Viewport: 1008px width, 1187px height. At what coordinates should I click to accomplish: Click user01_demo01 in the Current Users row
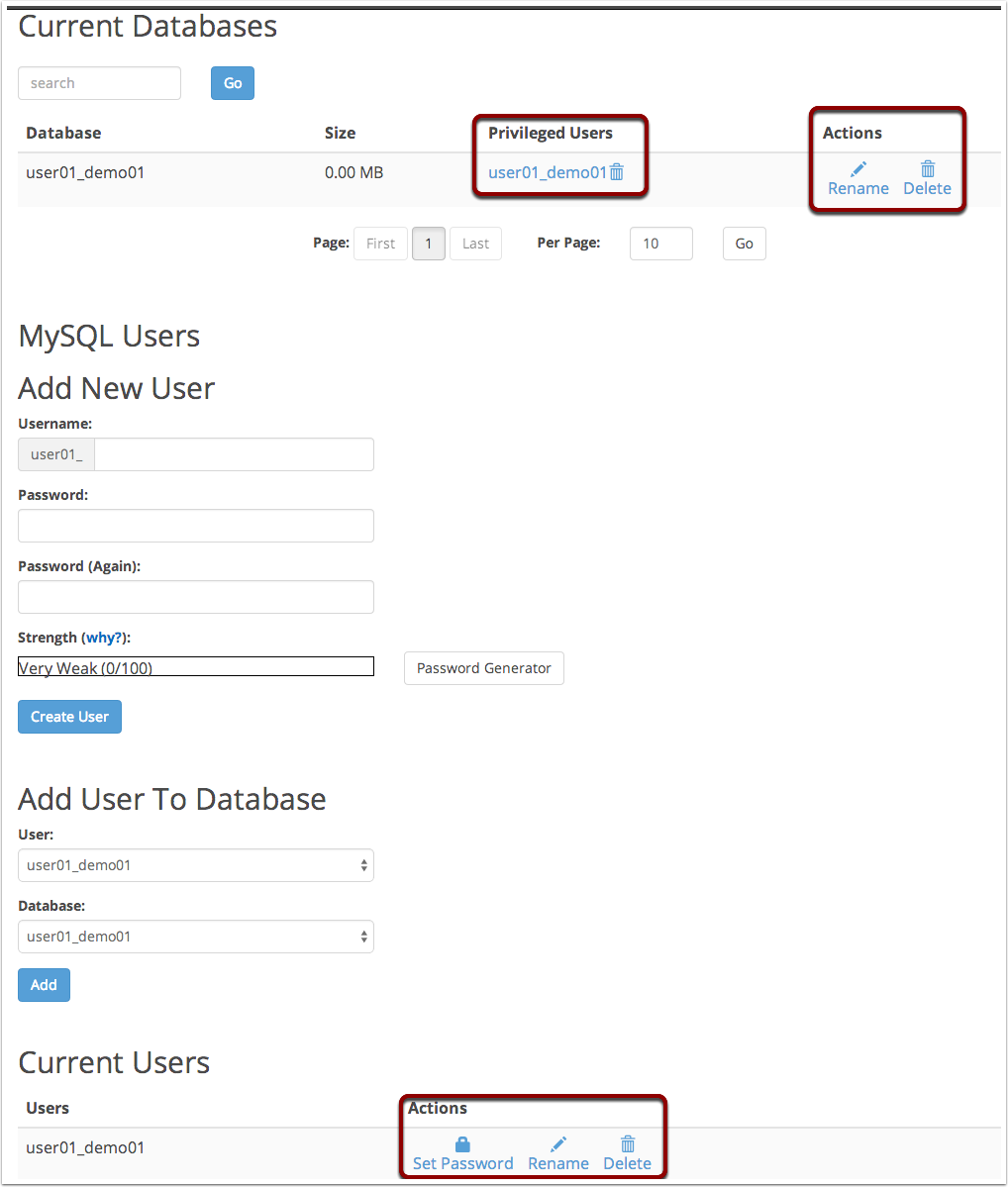point(85,1147)
